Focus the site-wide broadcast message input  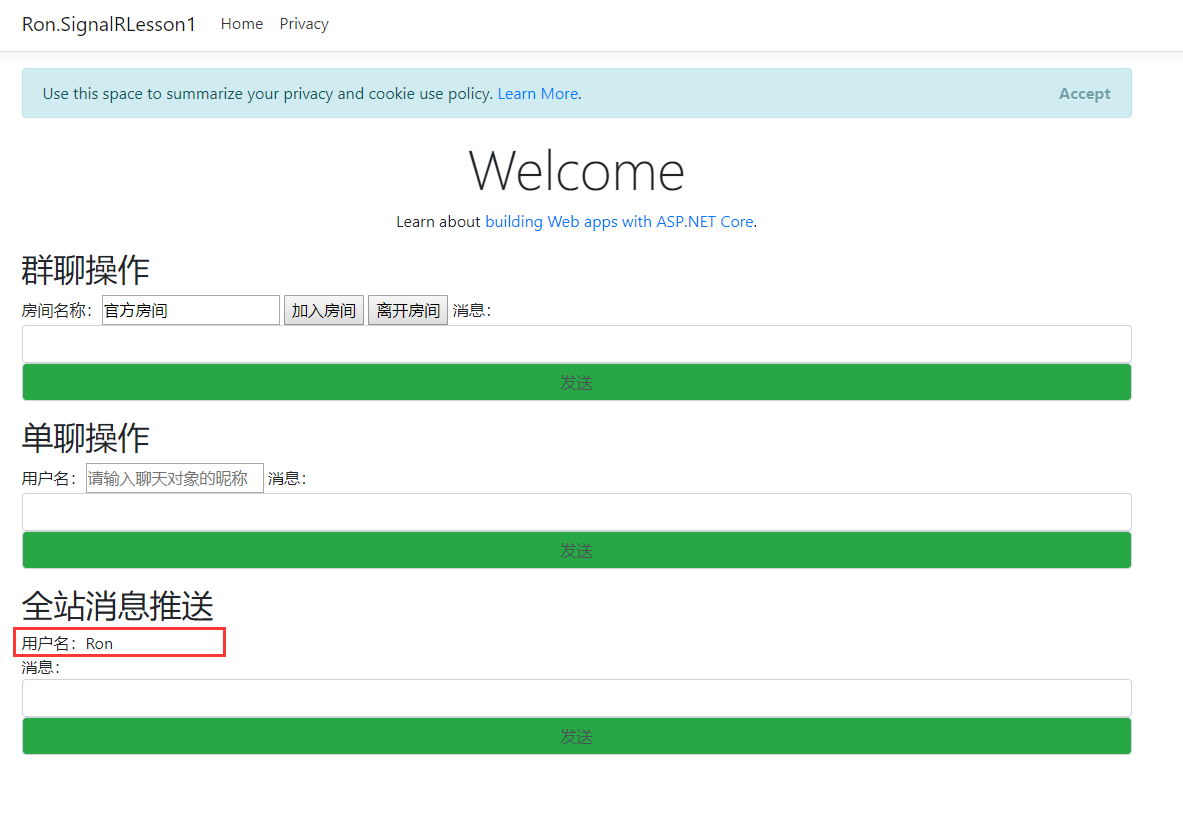(x=576, y=698)
